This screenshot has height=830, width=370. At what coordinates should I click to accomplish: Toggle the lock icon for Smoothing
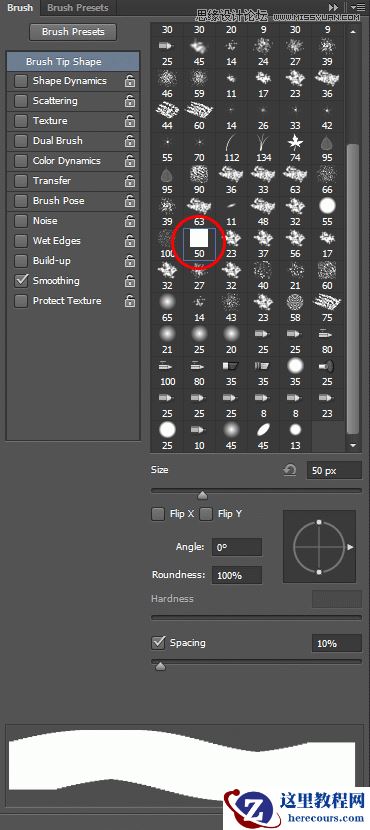130,282
